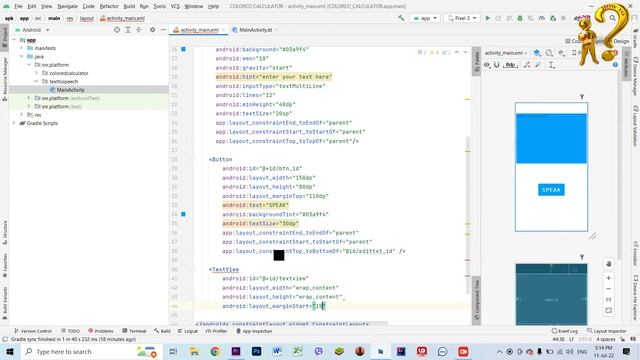
Task: Click gutter color swatch at background line
Action: coord(183,49)
